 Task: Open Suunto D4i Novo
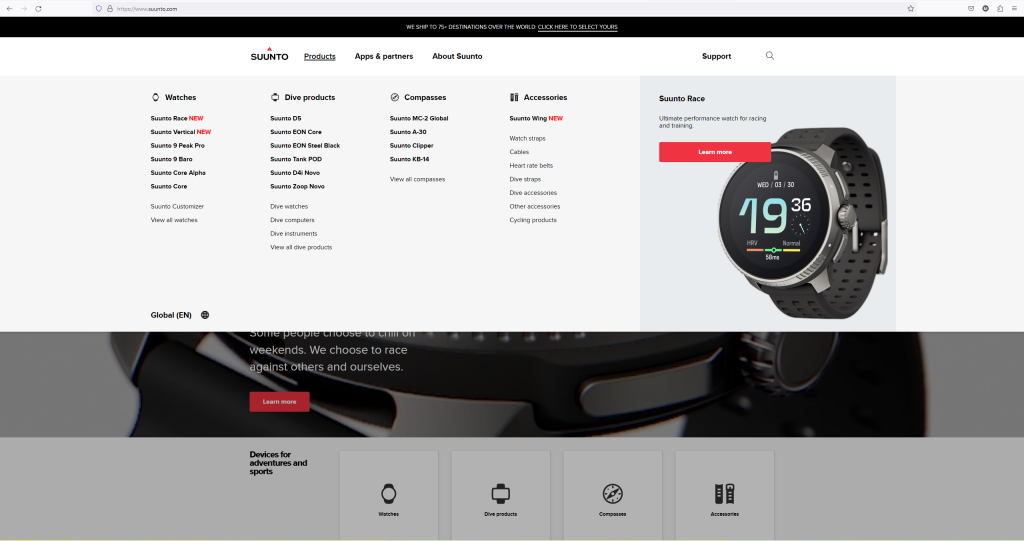click(x=295, y=173)
